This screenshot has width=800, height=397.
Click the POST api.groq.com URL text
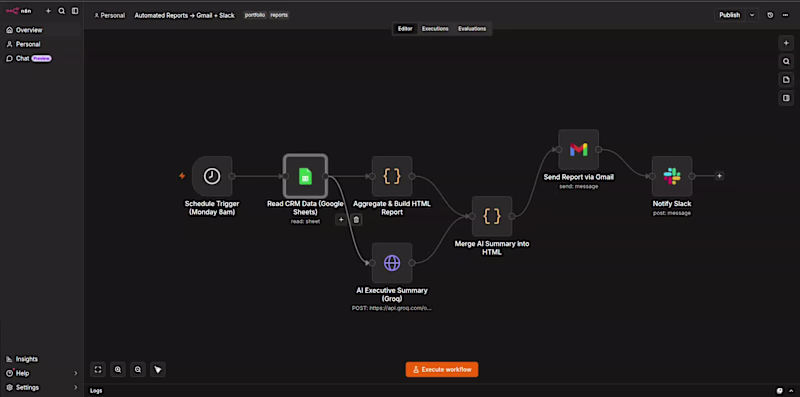coord(392,308)
